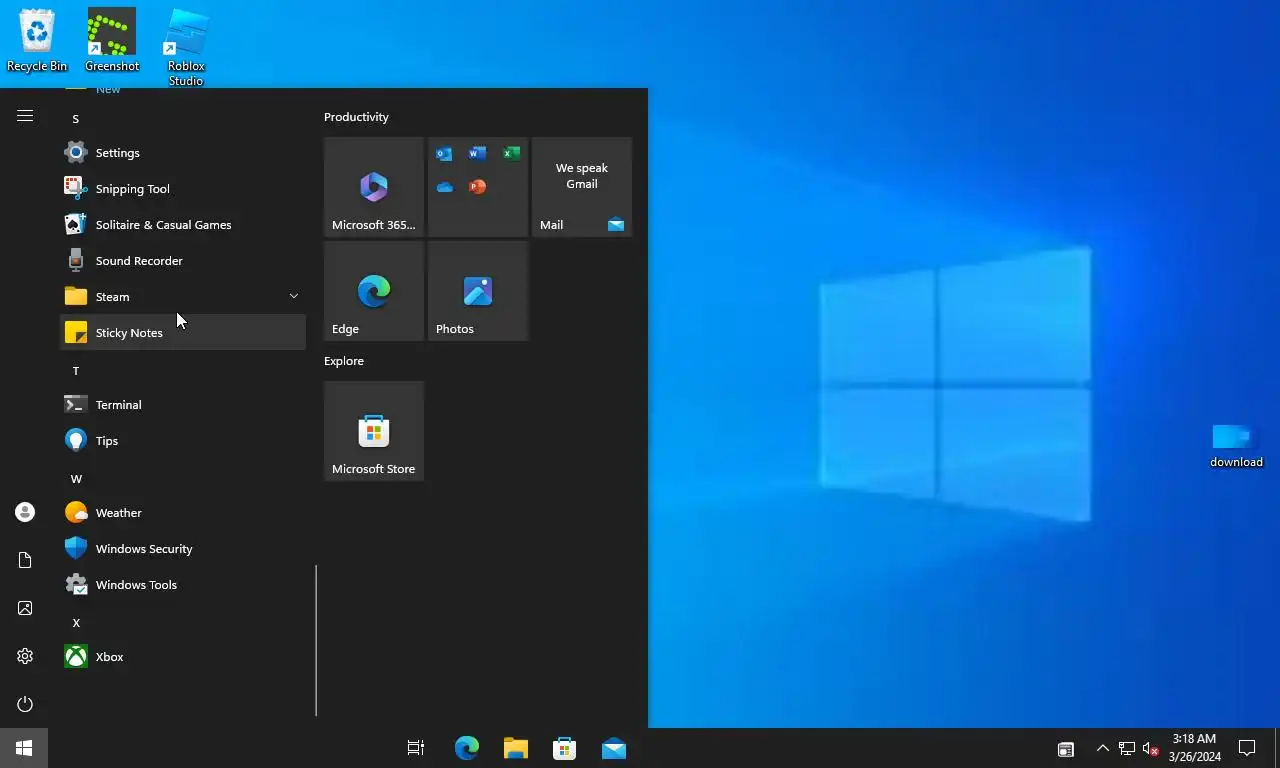Screen dimensions: 1280x768
Task: Expand the Start menu hamburger
Action: [x=25, y=116]
